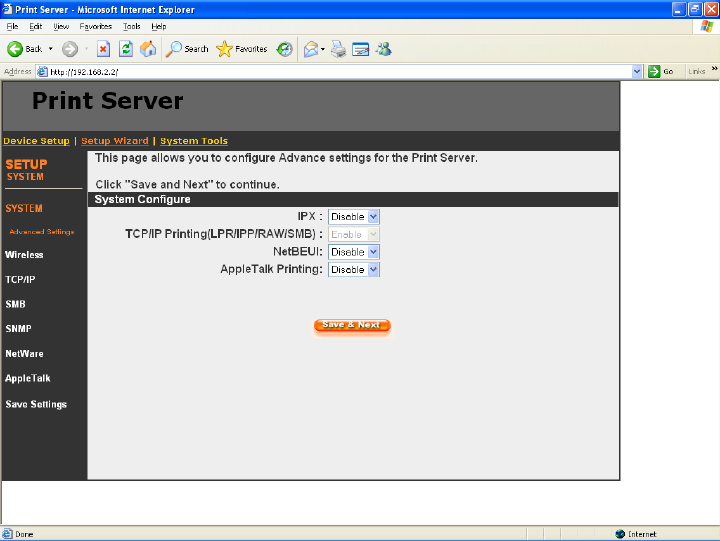Click the page icon in address bar
Viewport: 720px width, 541px height.
coord(42,72)
